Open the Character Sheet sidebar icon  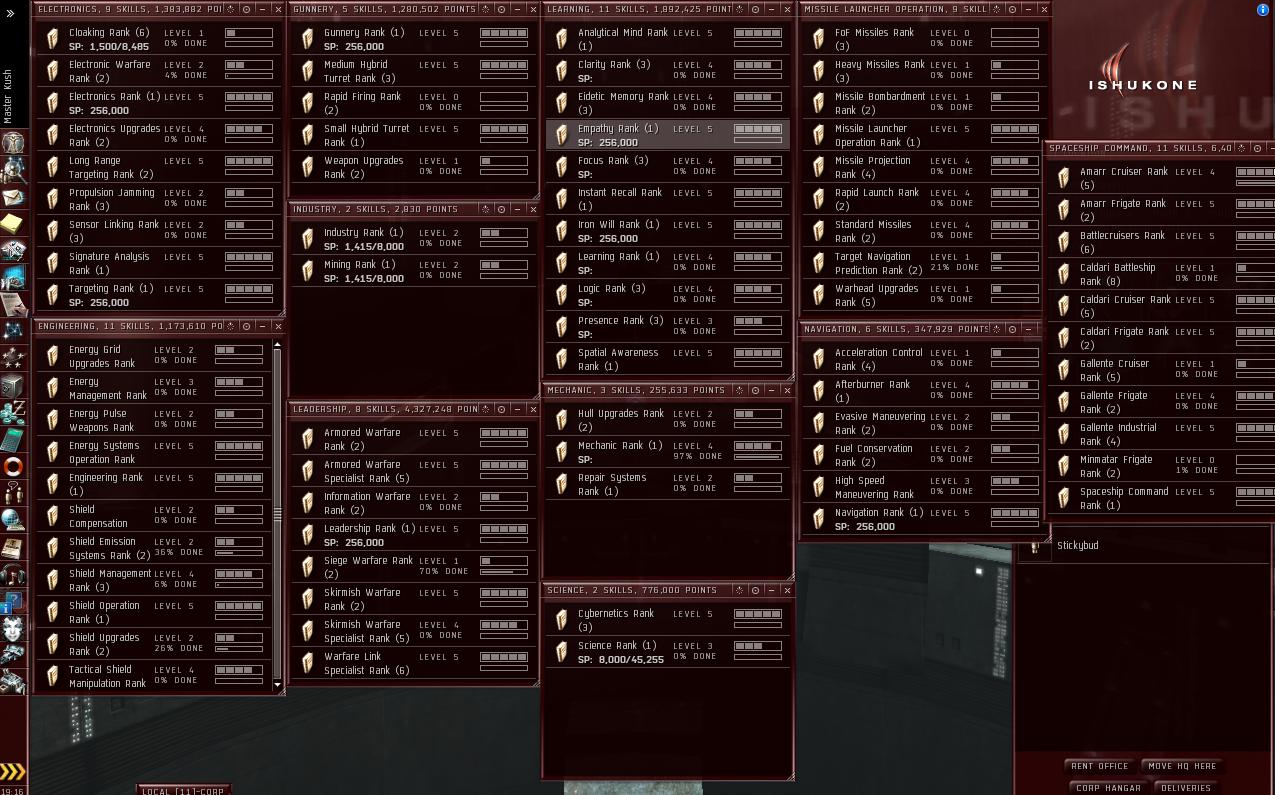tap(13, 141)
